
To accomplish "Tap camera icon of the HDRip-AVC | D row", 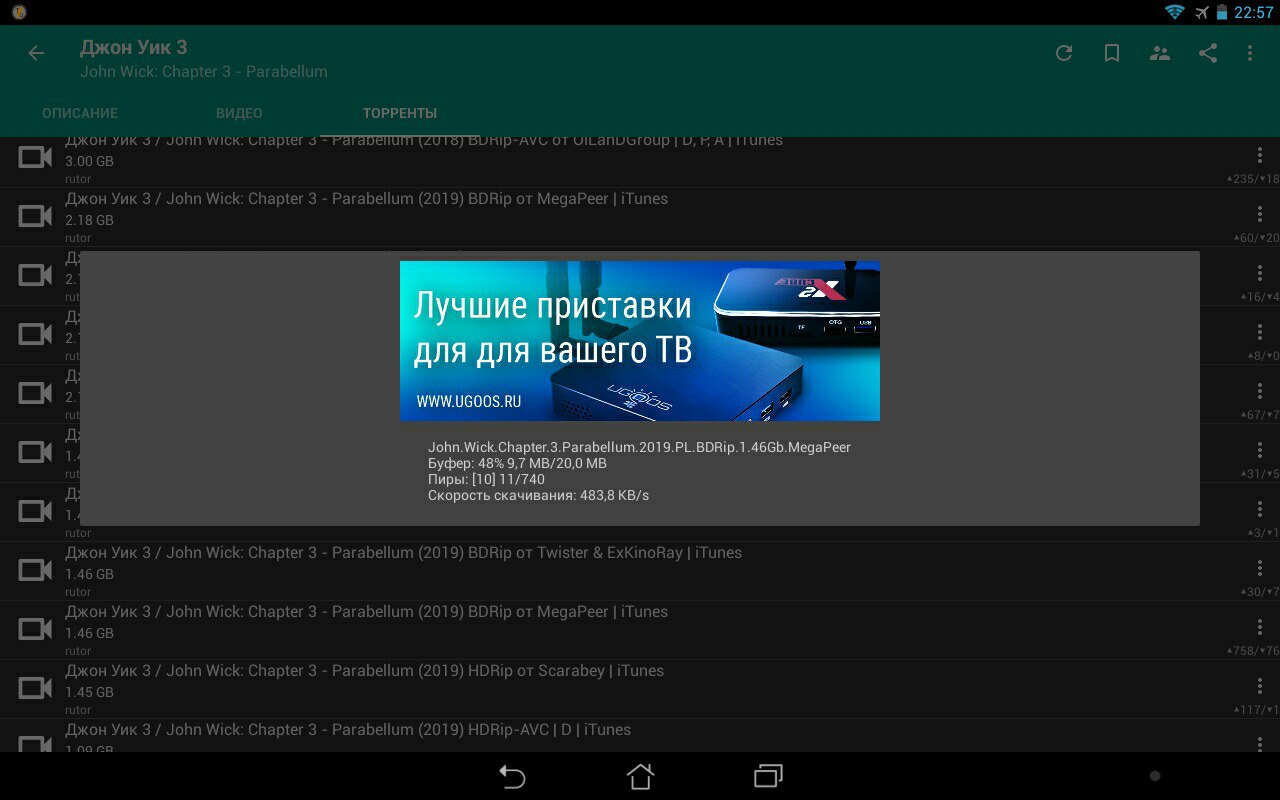I will point(36,744).
